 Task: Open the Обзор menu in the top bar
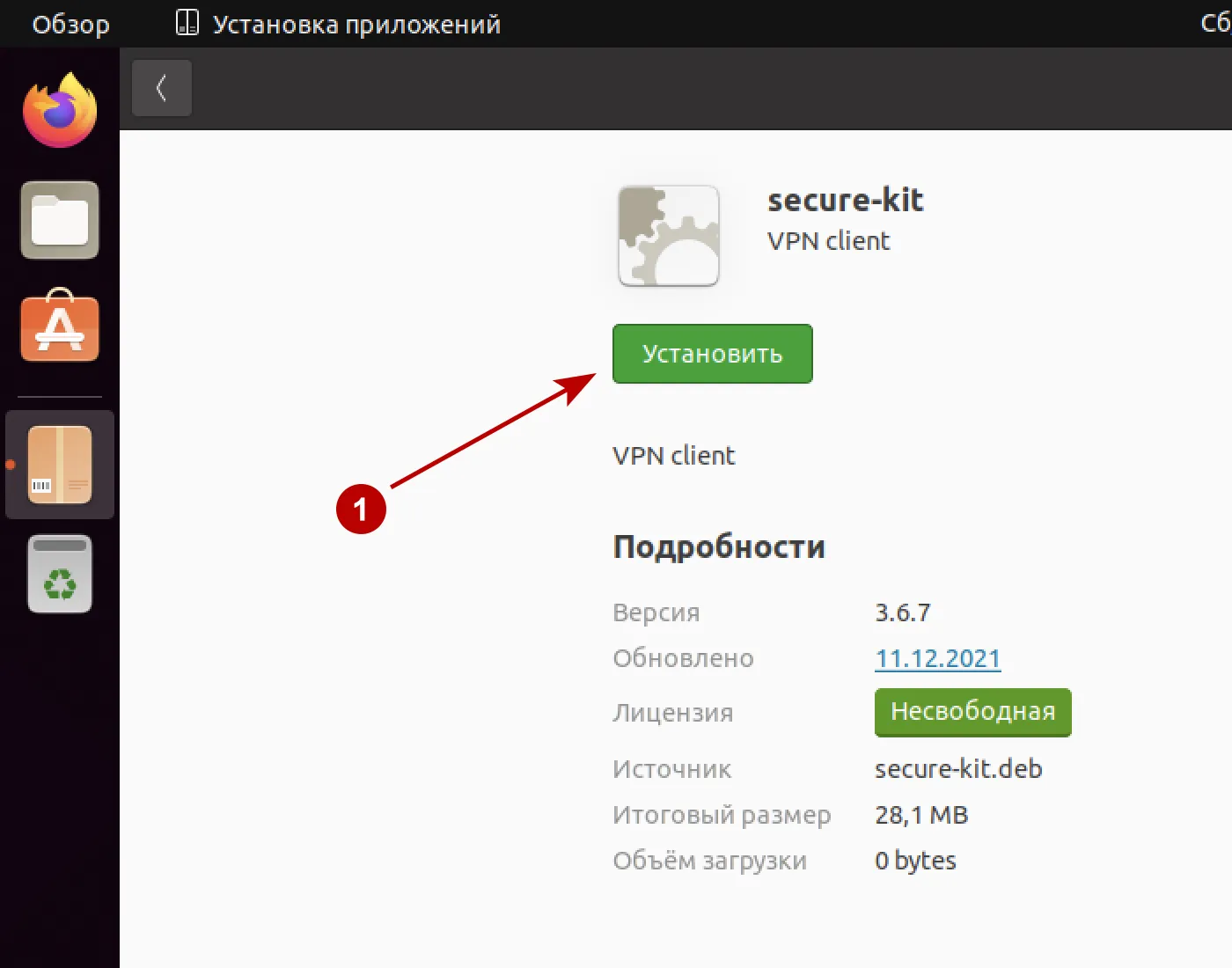click(x=70, y=24)
